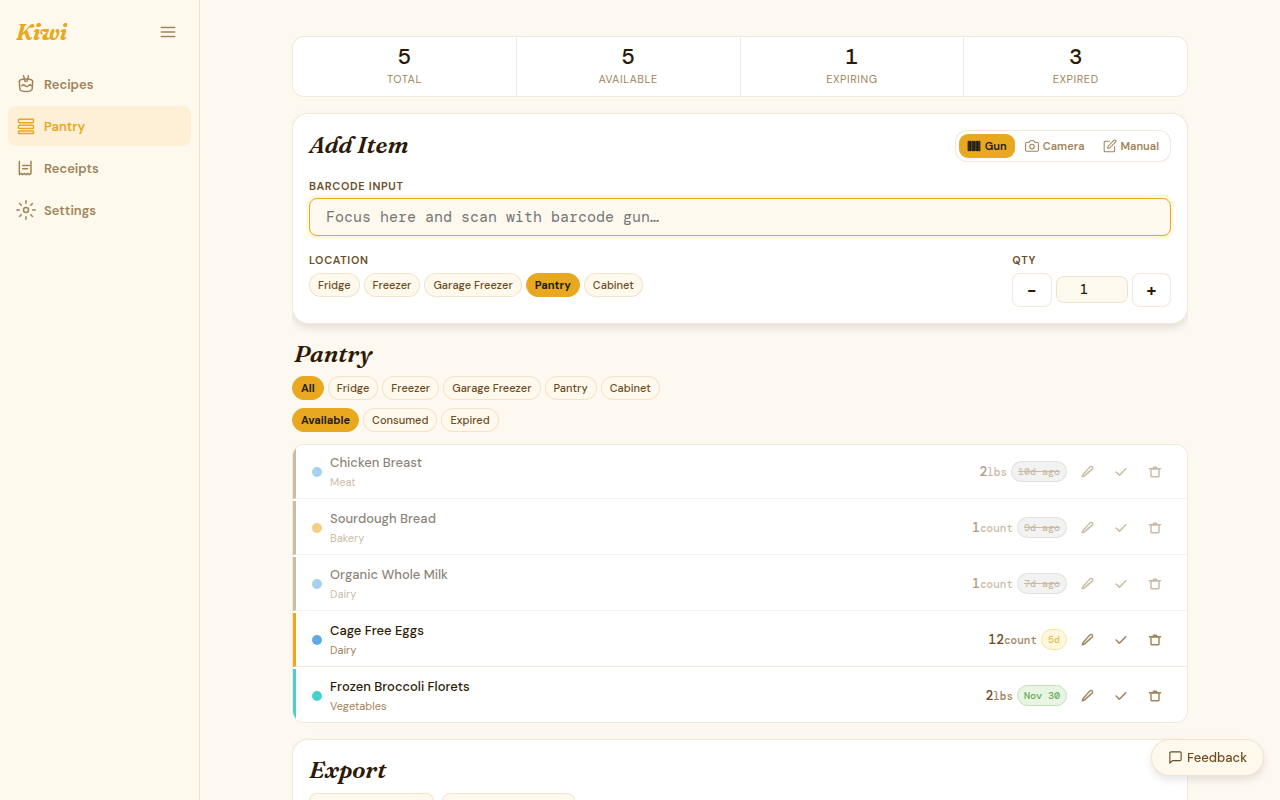This screenshot has width=1280, height=800.
Task: Open Recipes in the sidebar
Action: pos(68,84)
